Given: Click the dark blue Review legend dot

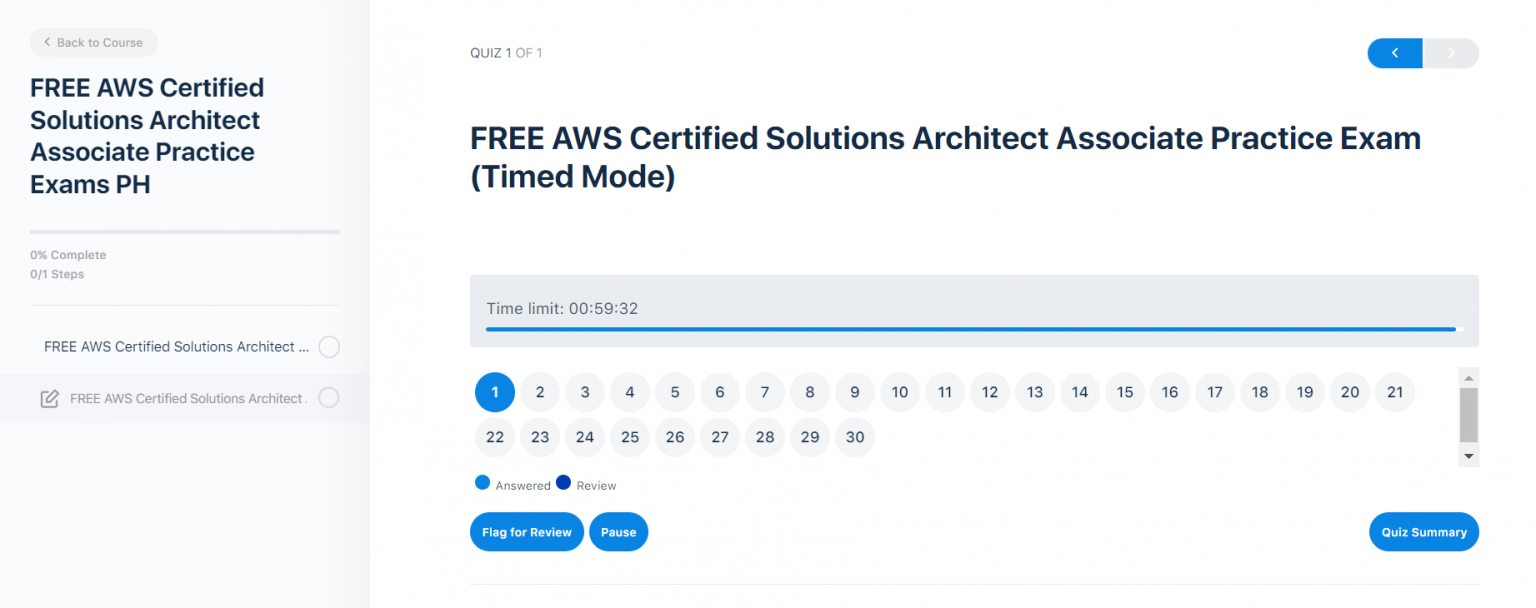Looking at the screenshot, I should [564, 482].
